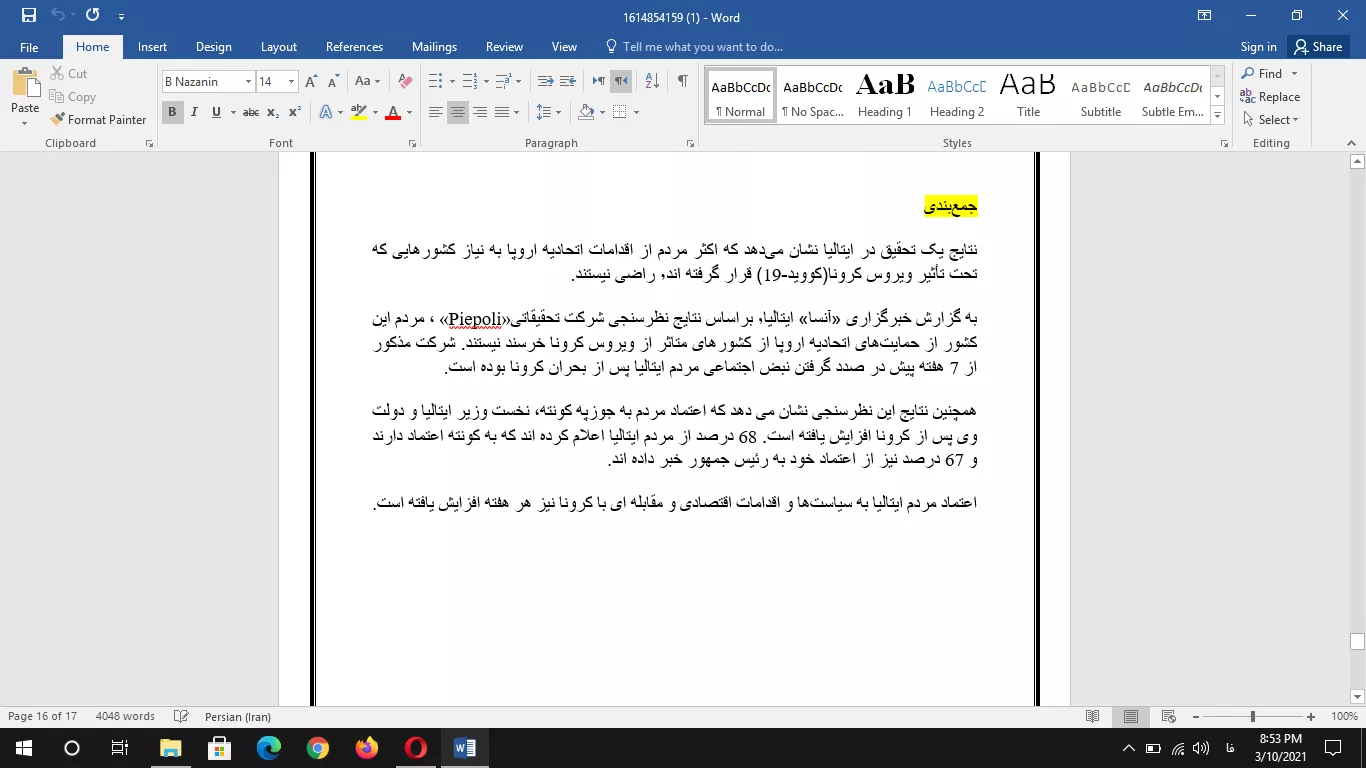Zoom out with the minus button

pyautogui.click(x=1195, y=716)
